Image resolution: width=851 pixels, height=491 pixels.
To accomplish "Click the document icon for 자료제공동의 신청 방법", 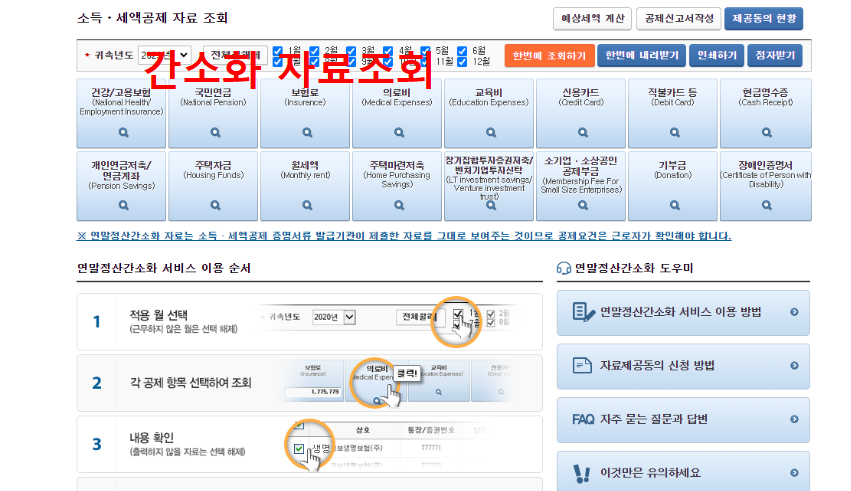I will tap(582, 365).
